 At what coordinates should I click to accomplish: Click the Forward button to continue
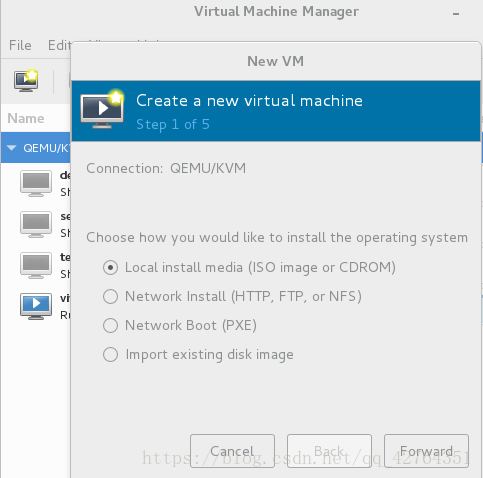click(x=426, y=451)
